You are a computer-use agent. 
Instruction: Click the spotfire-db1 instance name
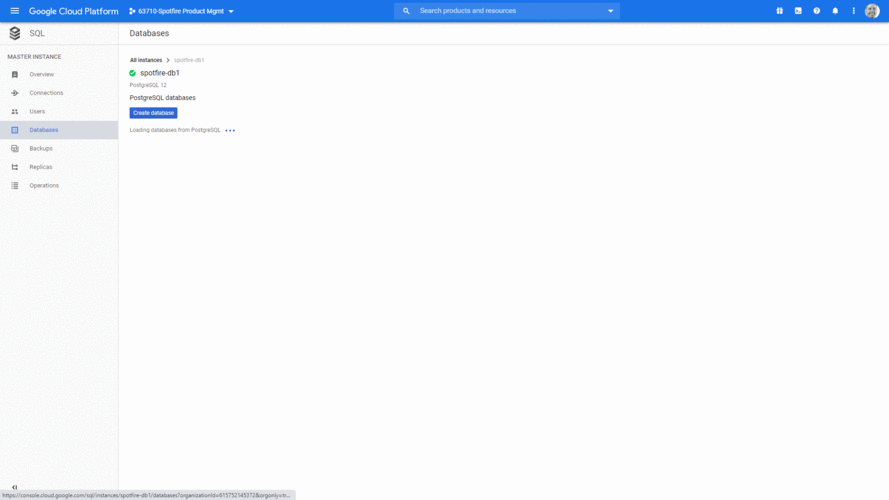[160, 73]
